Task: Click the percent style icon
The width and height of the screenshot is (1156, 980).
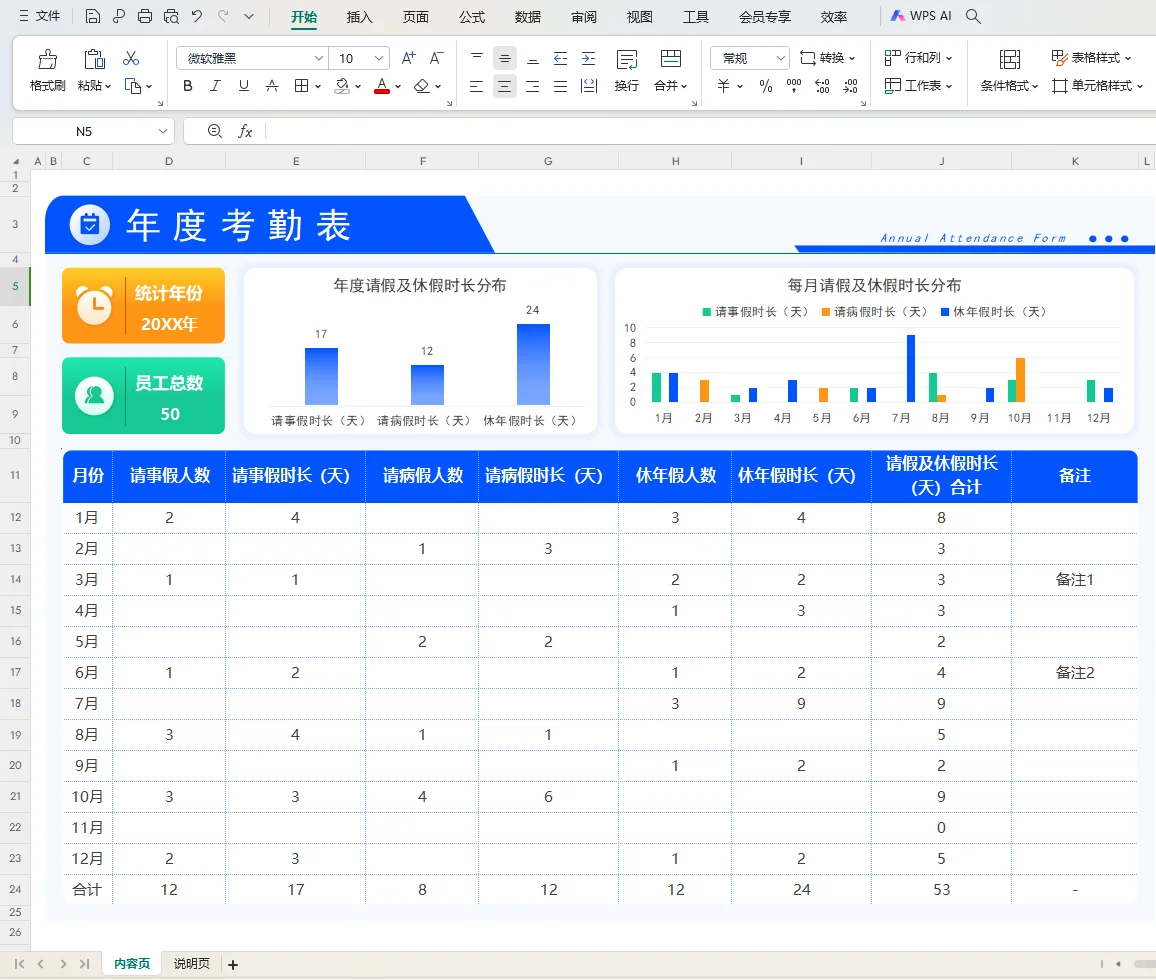Action: coord(766,86)
